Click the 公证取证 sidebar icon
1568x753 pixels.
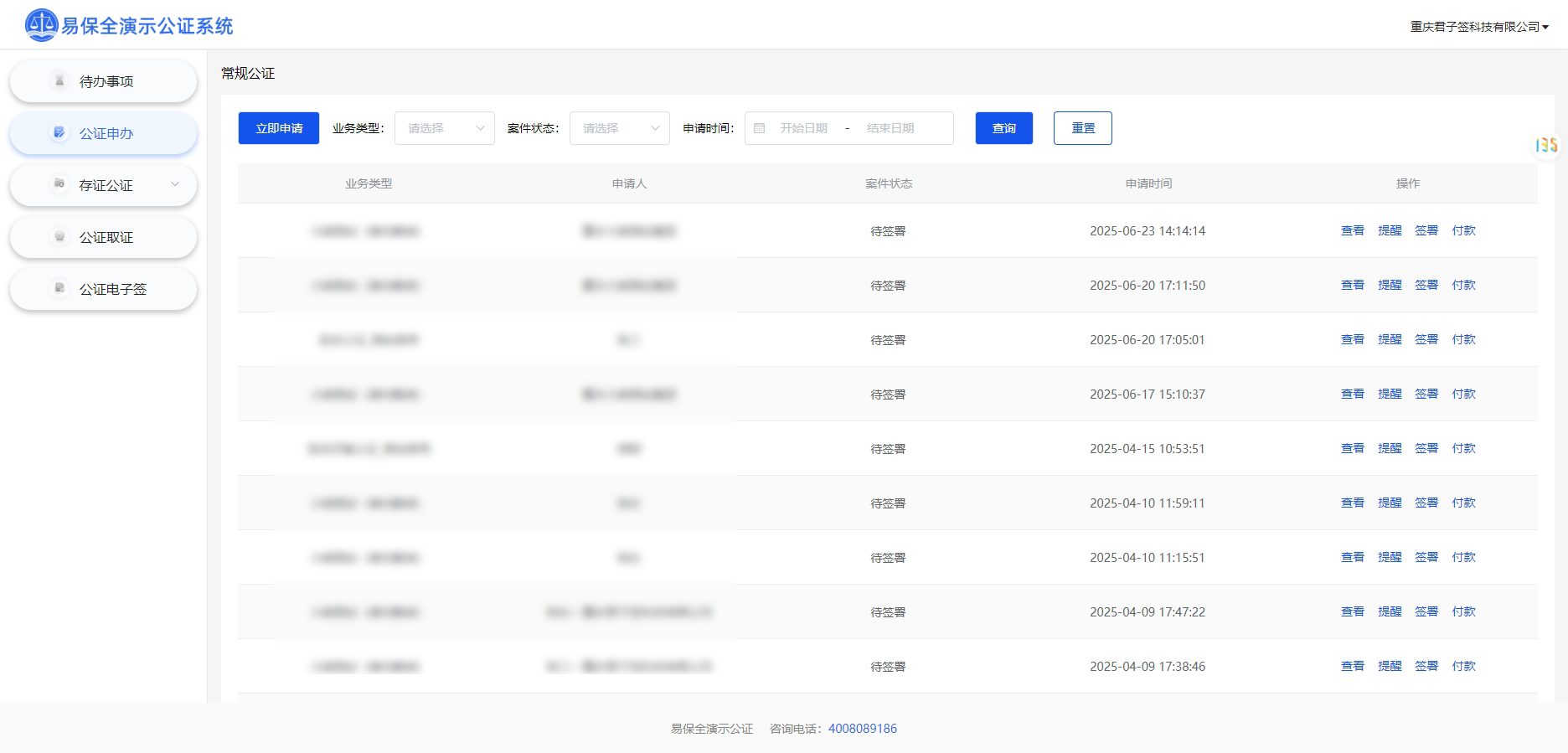click(x=59, y=237)
